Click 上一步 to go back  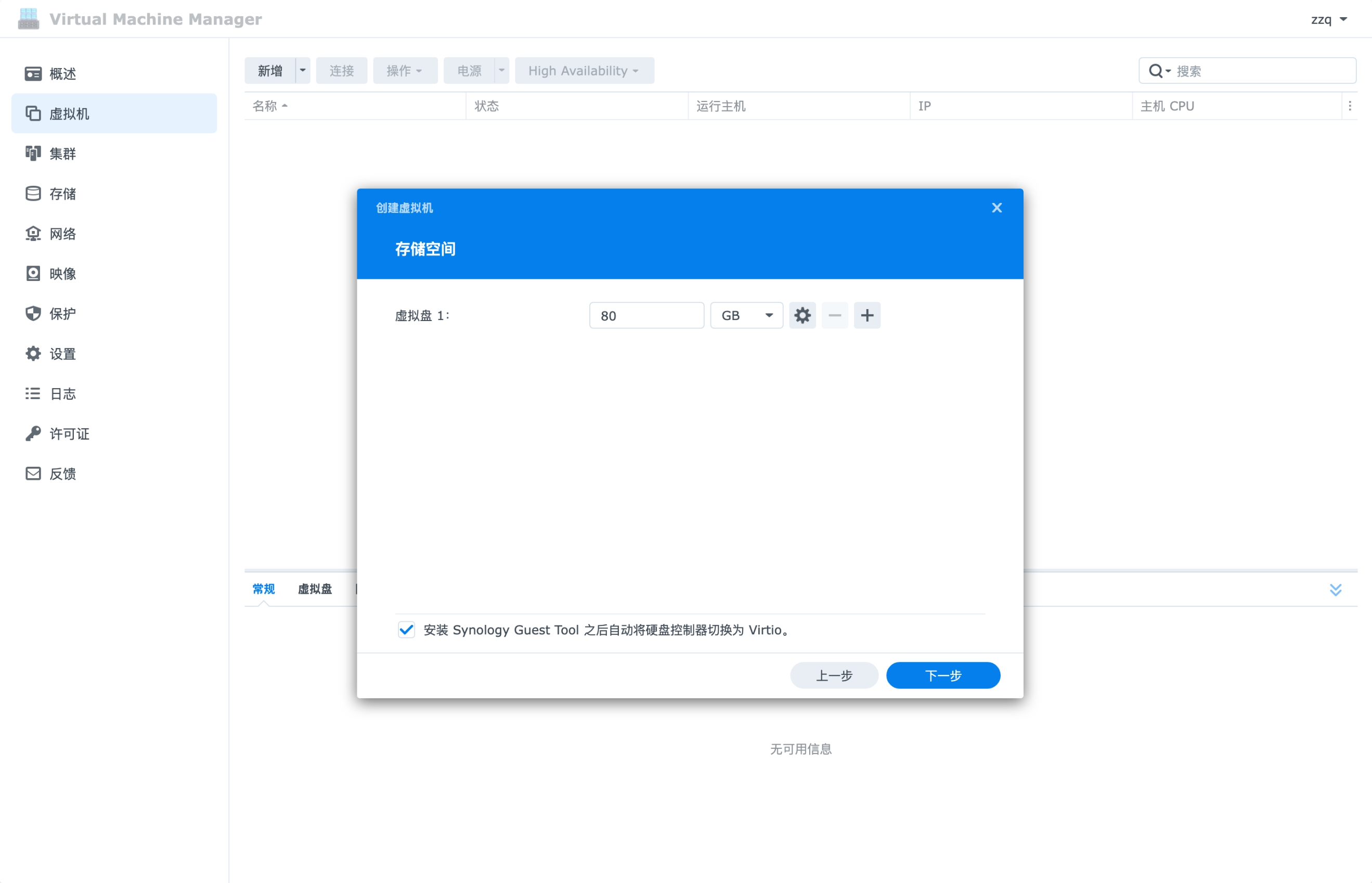click(833, 675)
